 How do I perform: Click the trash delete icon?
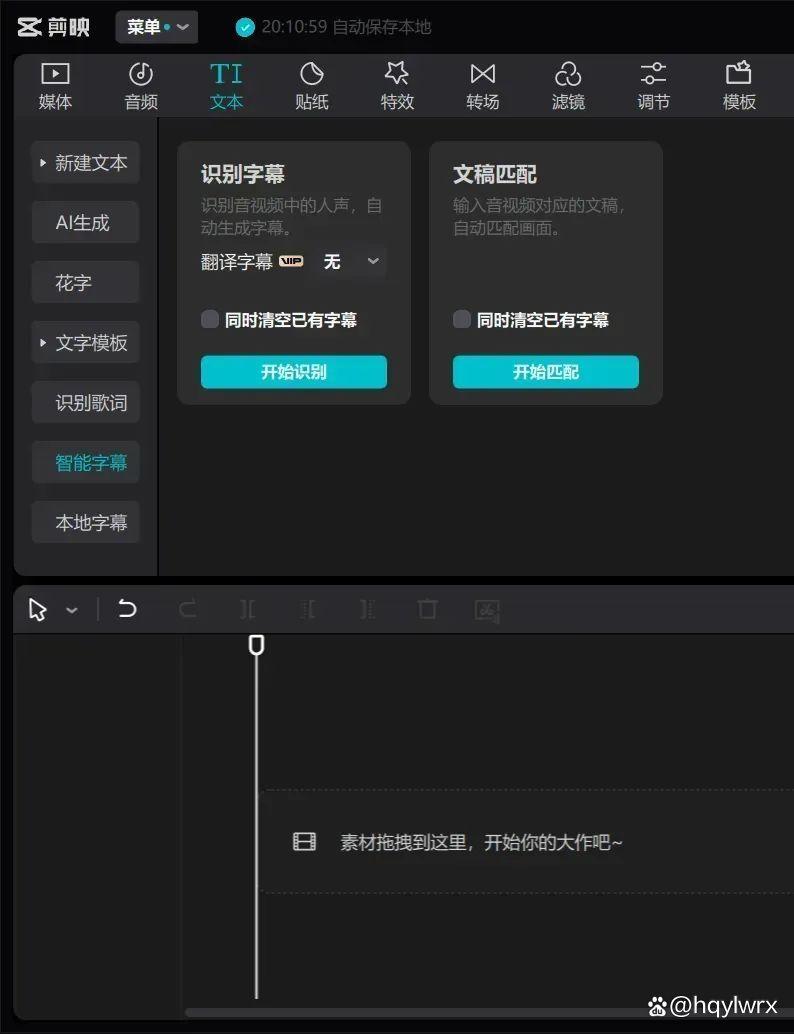click(x=427, y=608)
